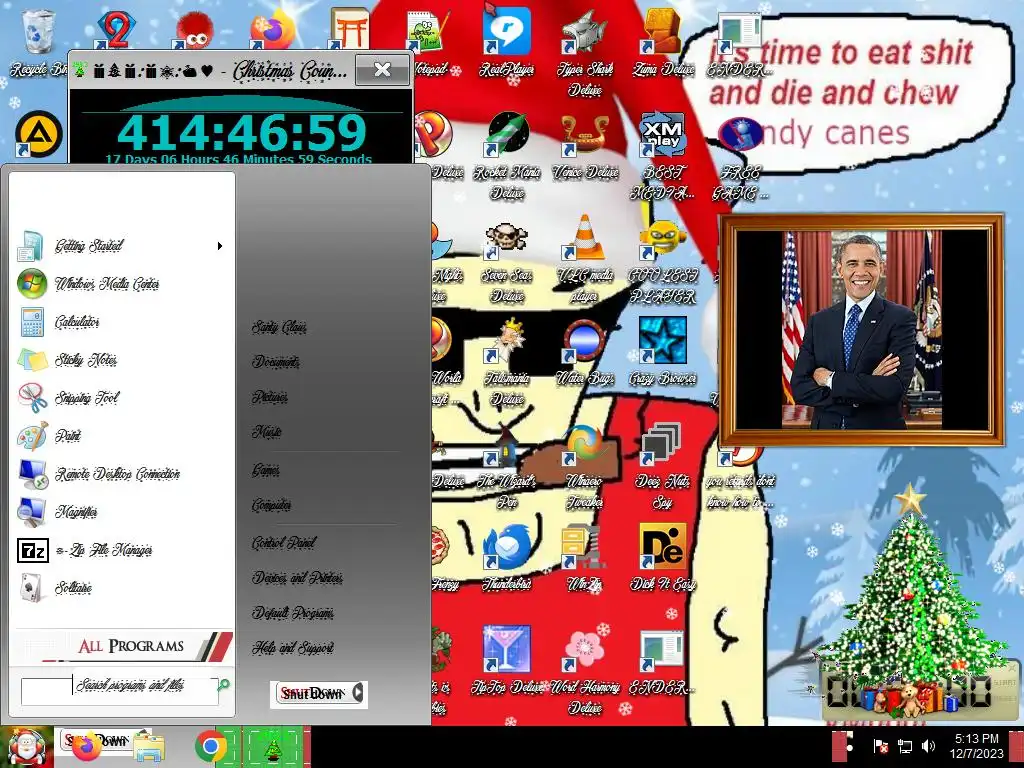
Task: Open the COOLEST PLAYER smiley shortcut
Action: point(662,261)
